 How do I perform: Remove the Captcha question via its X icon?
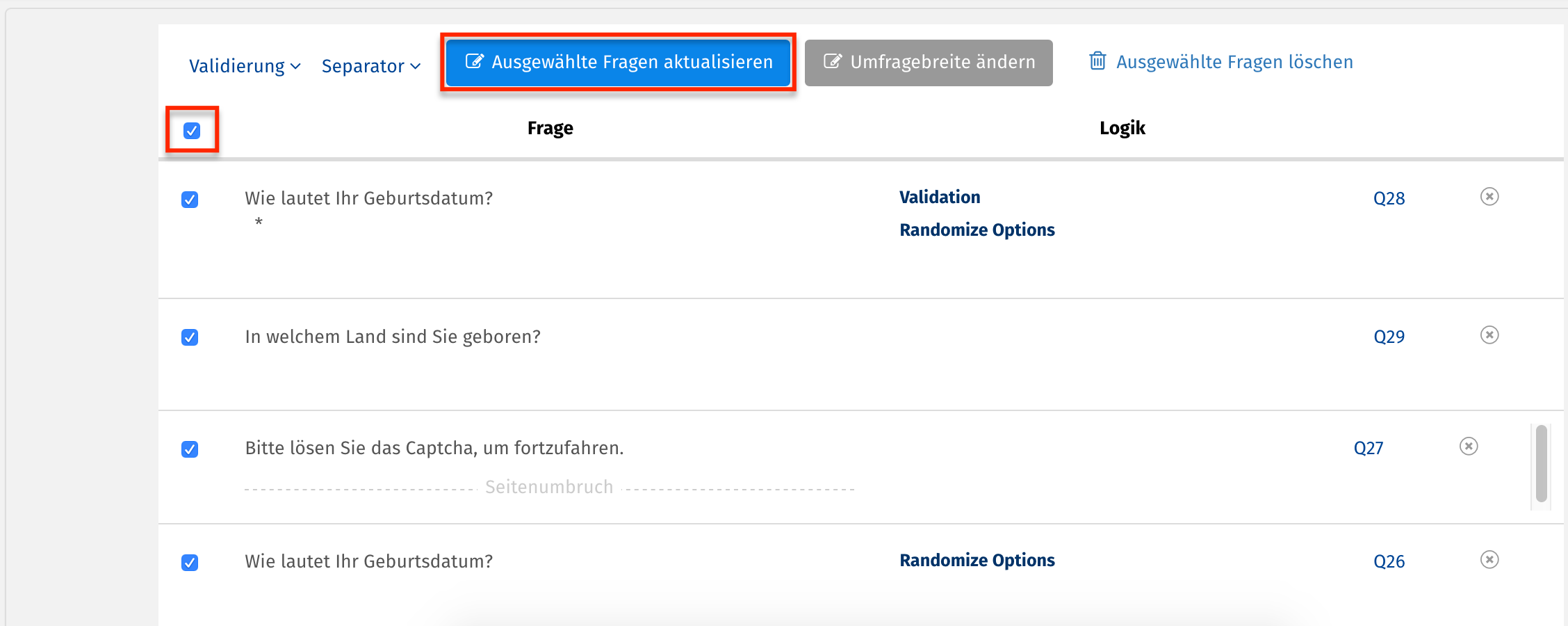1469,447
